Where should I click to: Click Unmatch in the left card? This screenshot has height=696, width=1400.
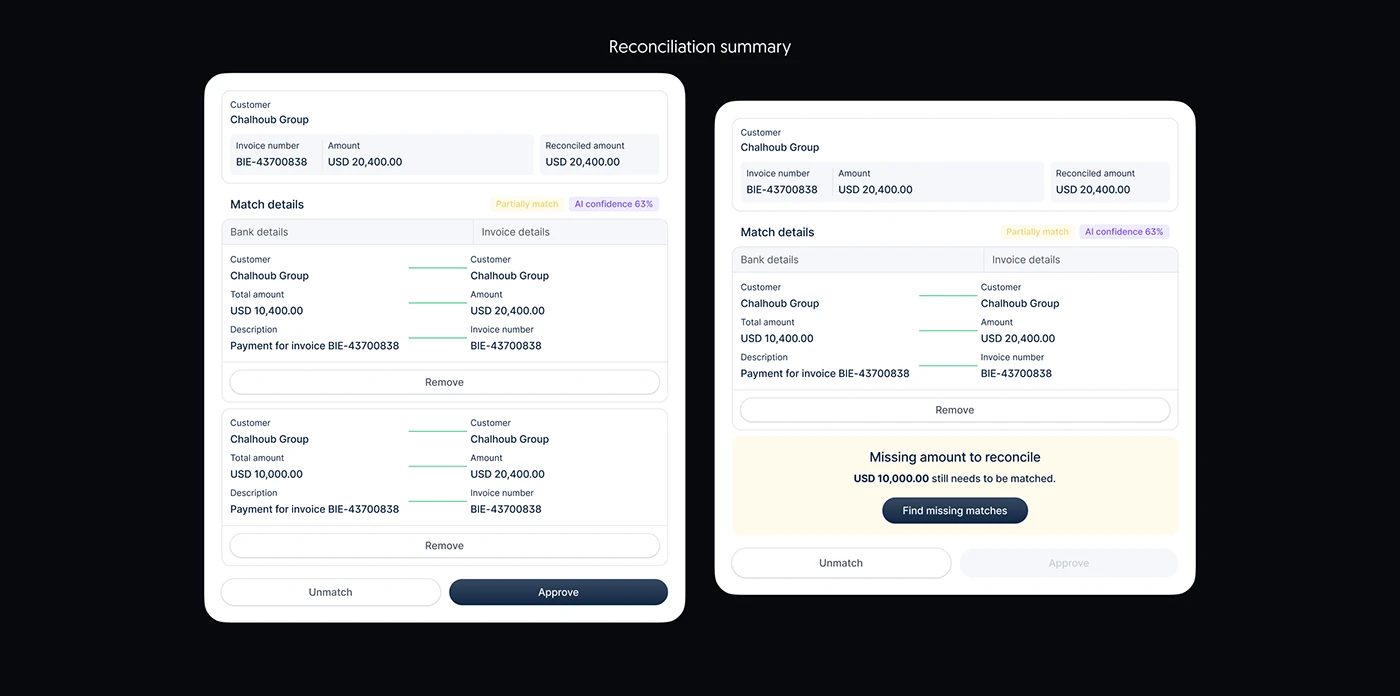[x=330, y=592]
